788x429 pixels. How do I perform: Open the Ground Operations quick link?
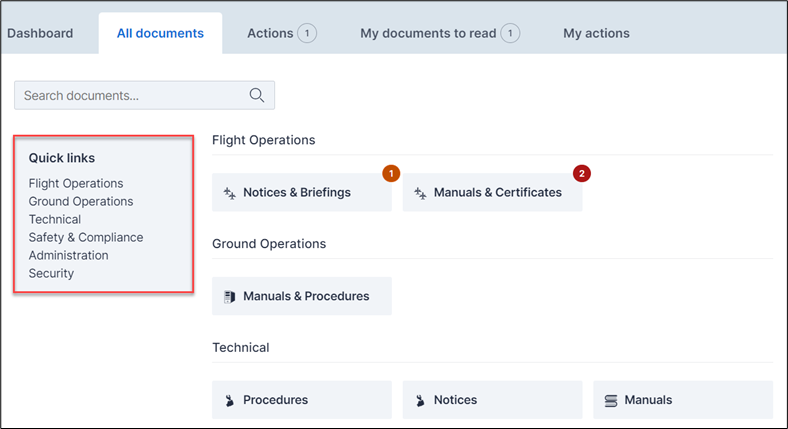81,202
